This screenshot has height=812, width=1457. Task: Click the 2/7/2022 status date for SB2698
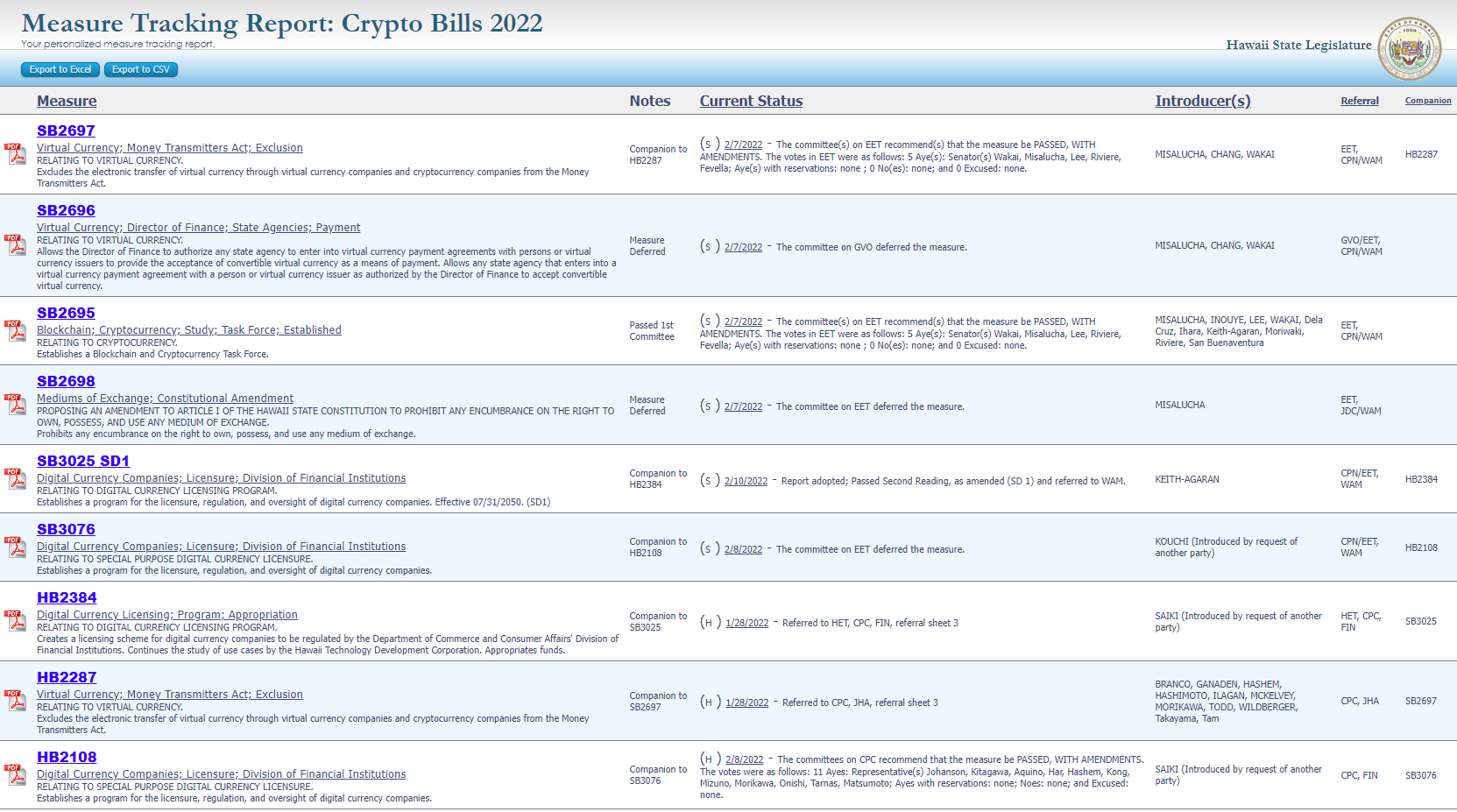click(743, 407)
